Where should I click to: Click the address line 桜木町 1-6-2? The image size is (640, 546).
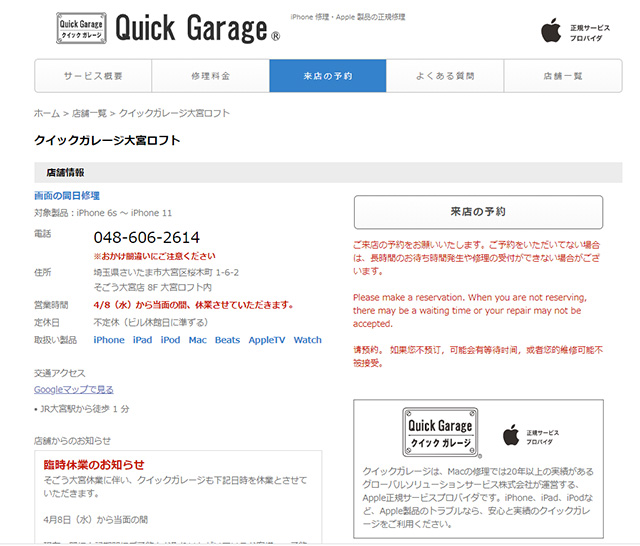pyautogui.click(x=166, y=273)
